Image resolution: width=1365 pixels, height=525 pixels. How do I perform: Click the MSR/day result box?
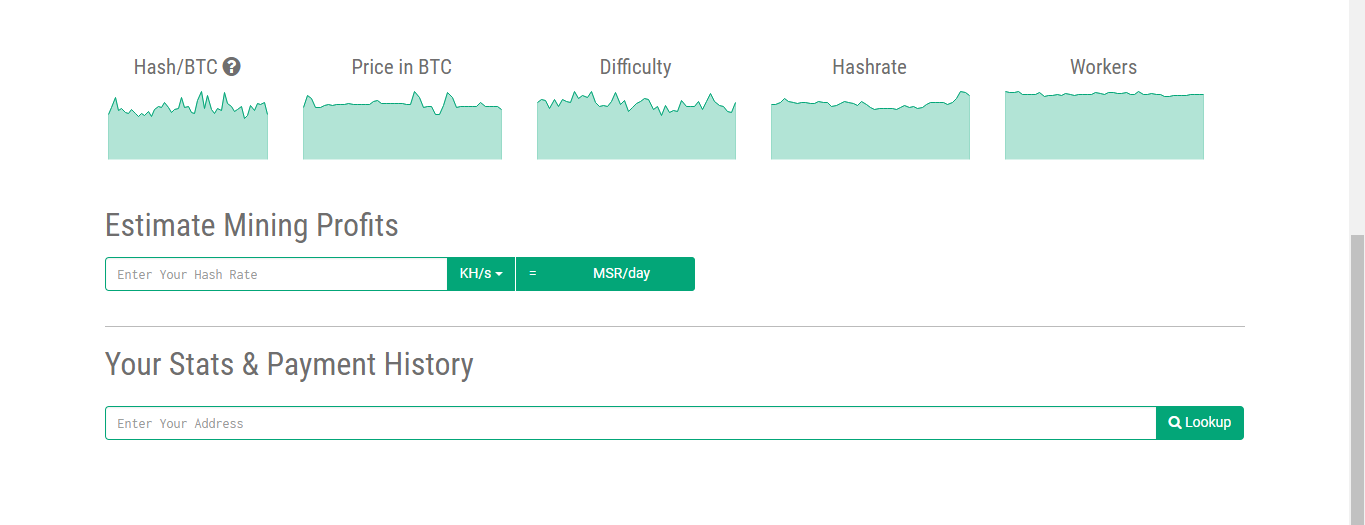coord(621,274)
